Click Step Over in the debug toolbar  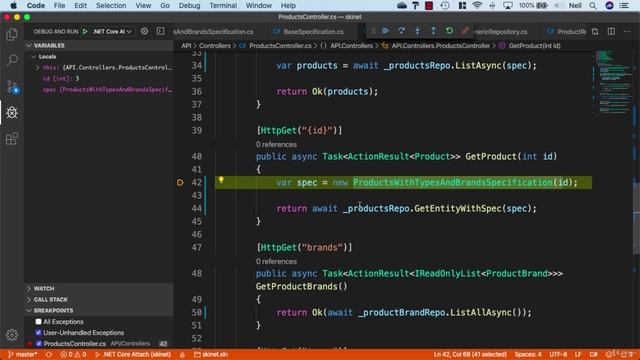(401, 31)
